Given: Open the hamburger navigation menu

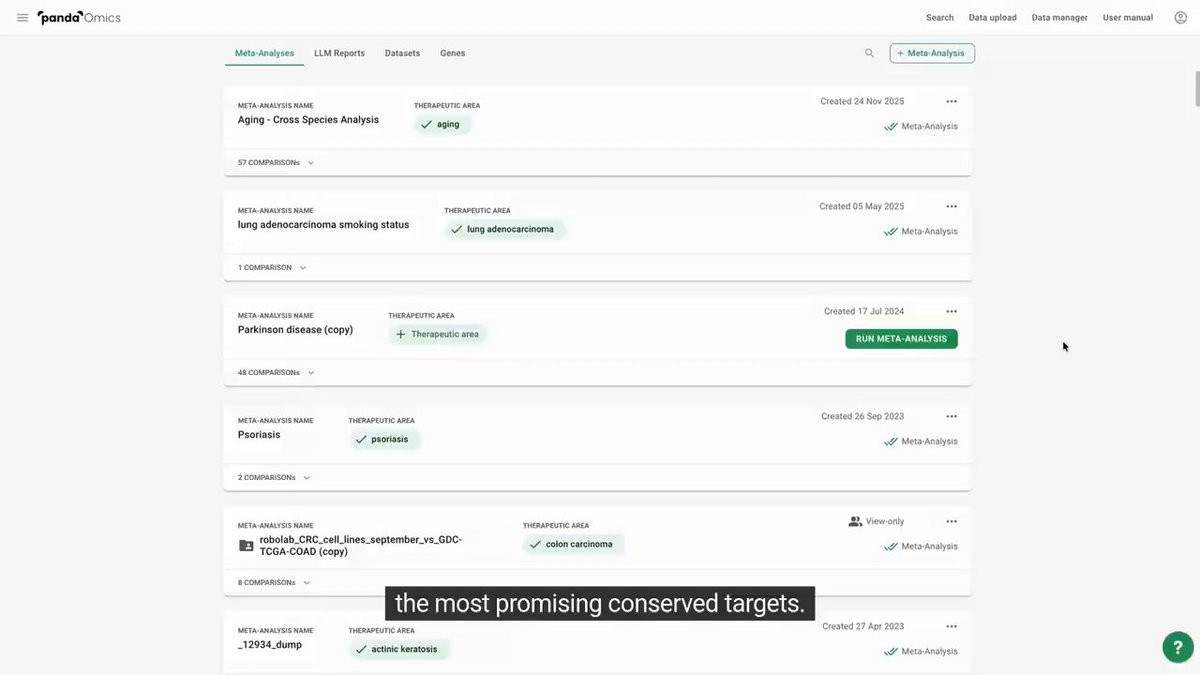Looking at the screenshot, I should [x=22, y=18].
